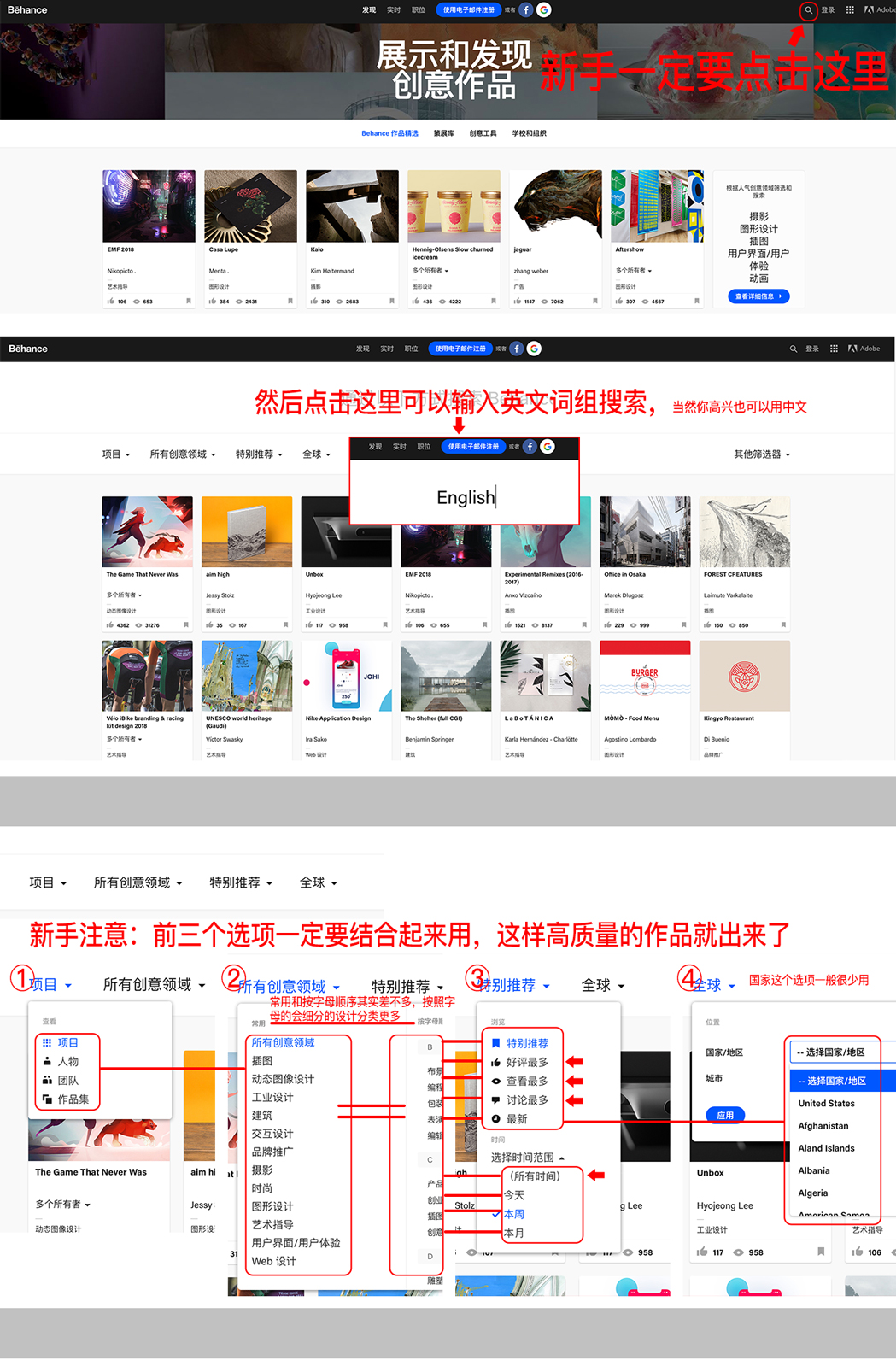Open the jaguar project thumbnail
Viewport: 896px width, 1372px height.
click(555, 206)
